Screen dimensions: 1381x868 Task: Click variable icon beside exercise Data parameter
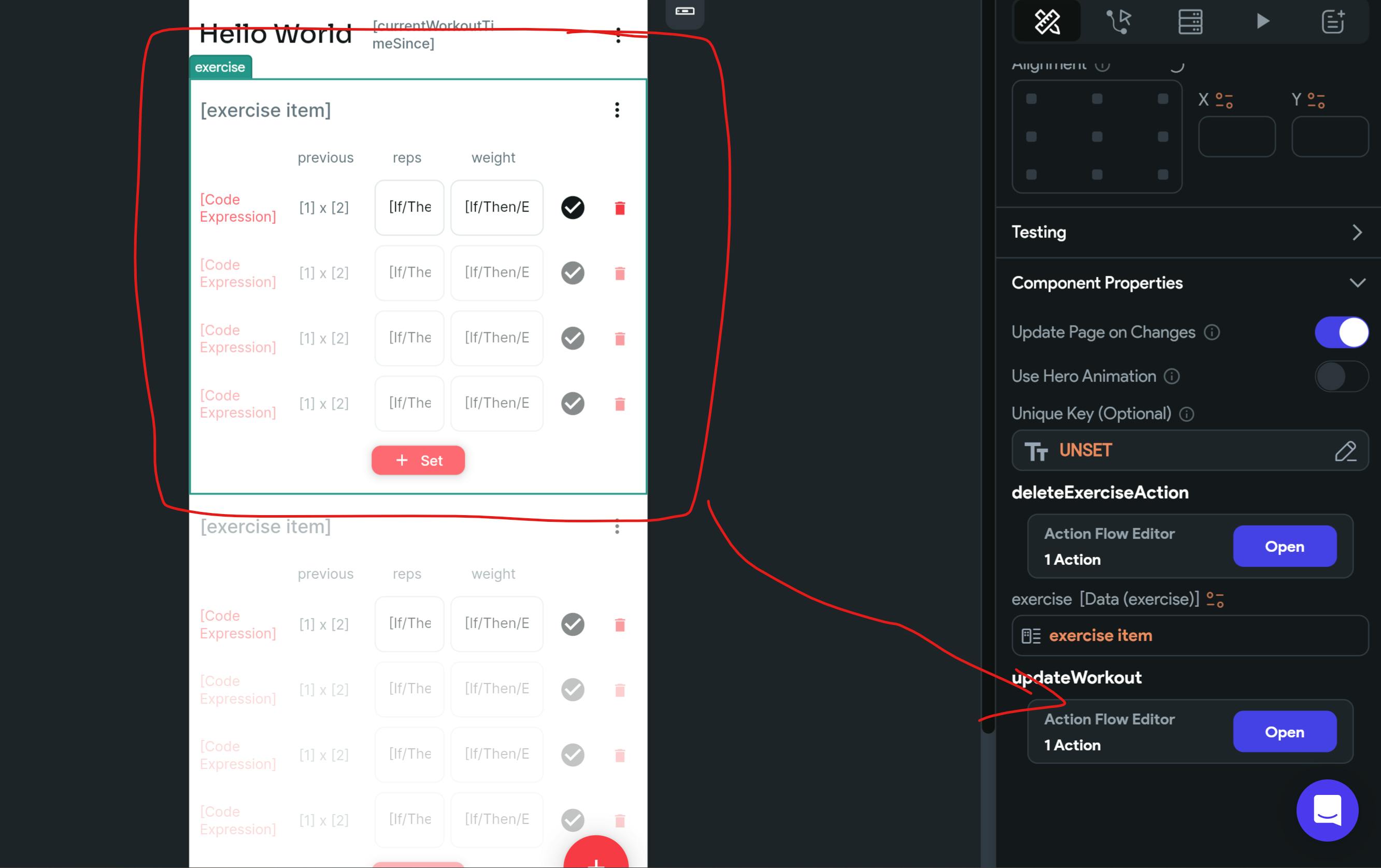(1215, 600)
